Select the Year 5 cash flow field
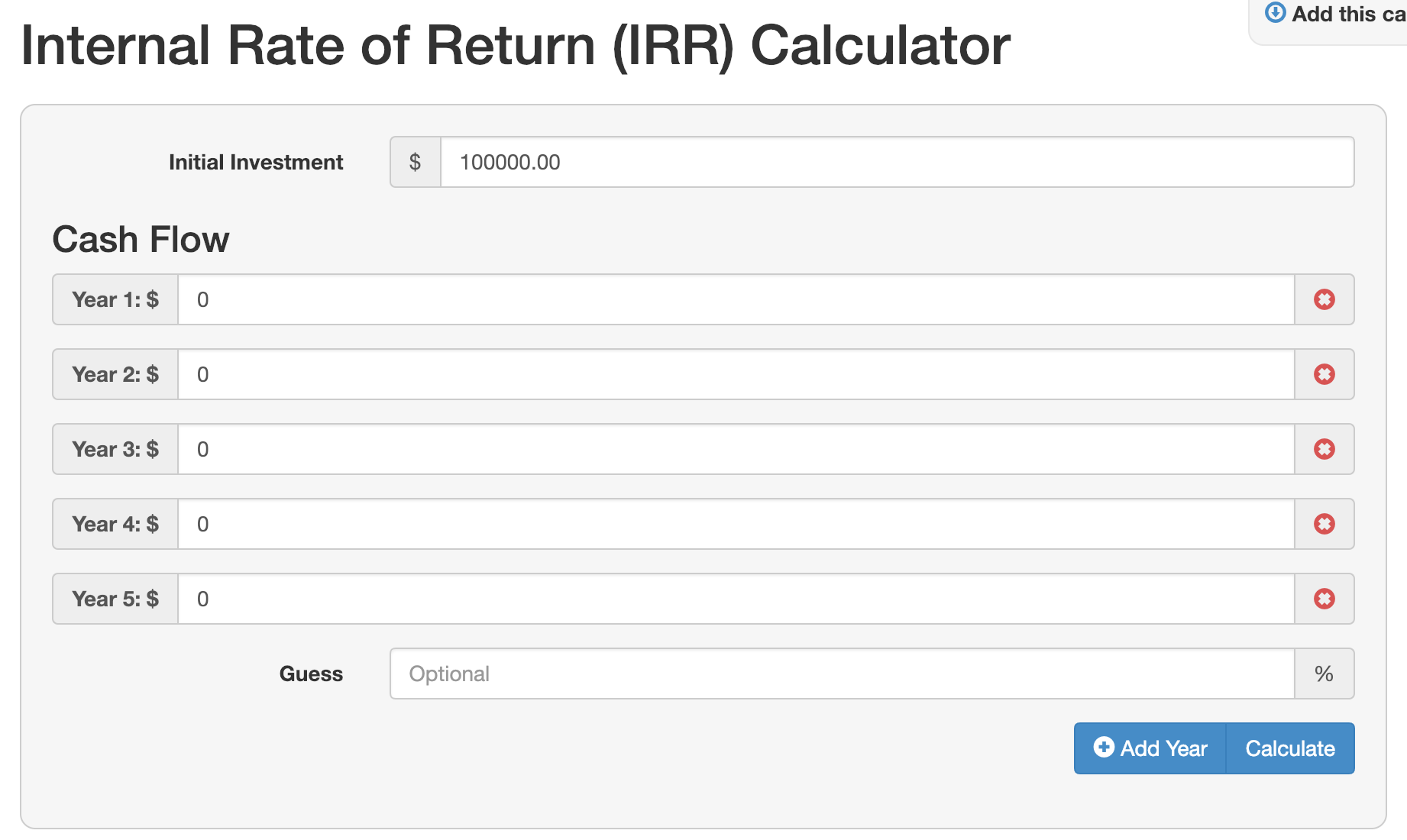The width and height of the screenshot is (1407, 840). pos(736,599)
